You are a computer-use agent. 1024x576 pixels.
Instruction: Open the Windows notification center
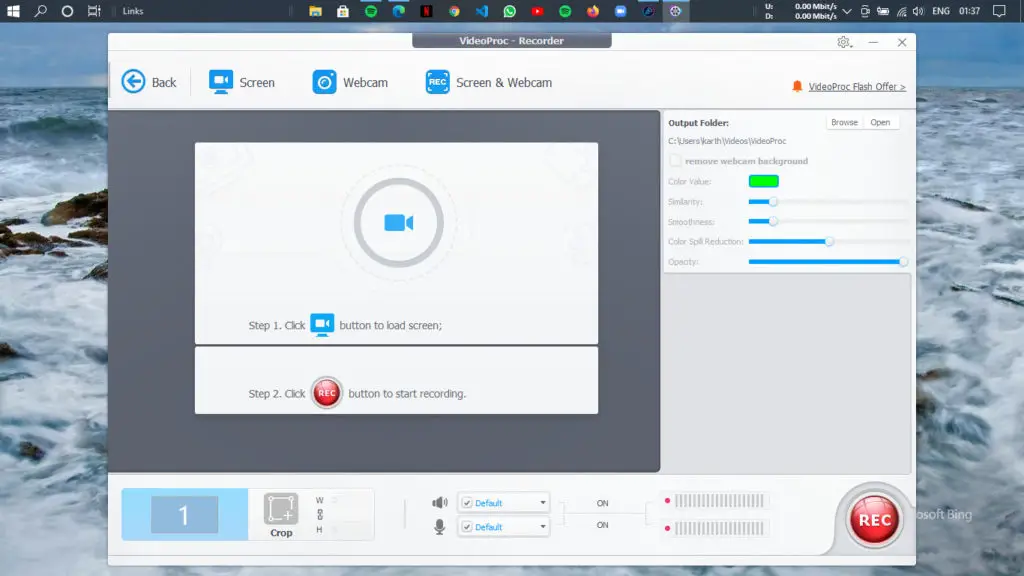tap(999, 11)
